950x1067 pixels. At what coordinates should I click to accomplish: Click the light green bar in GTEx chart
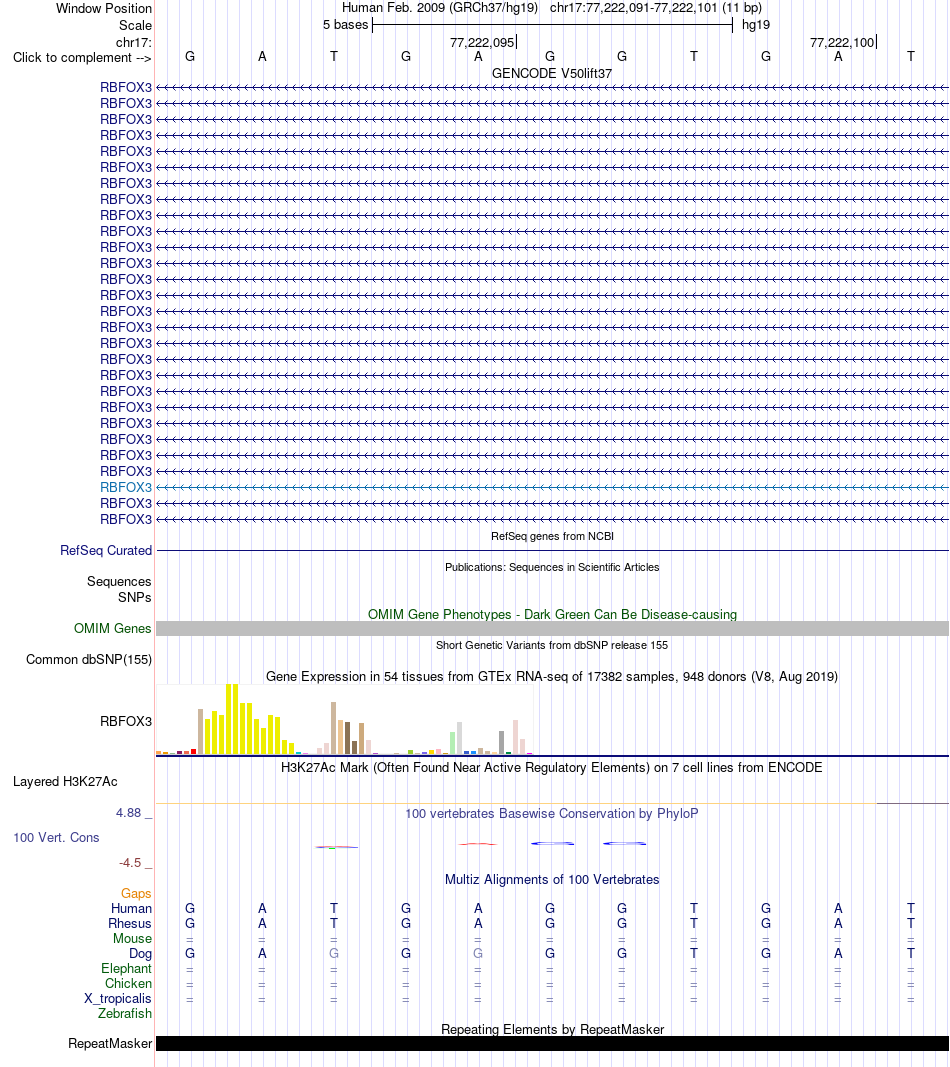(x=453, y=743)
